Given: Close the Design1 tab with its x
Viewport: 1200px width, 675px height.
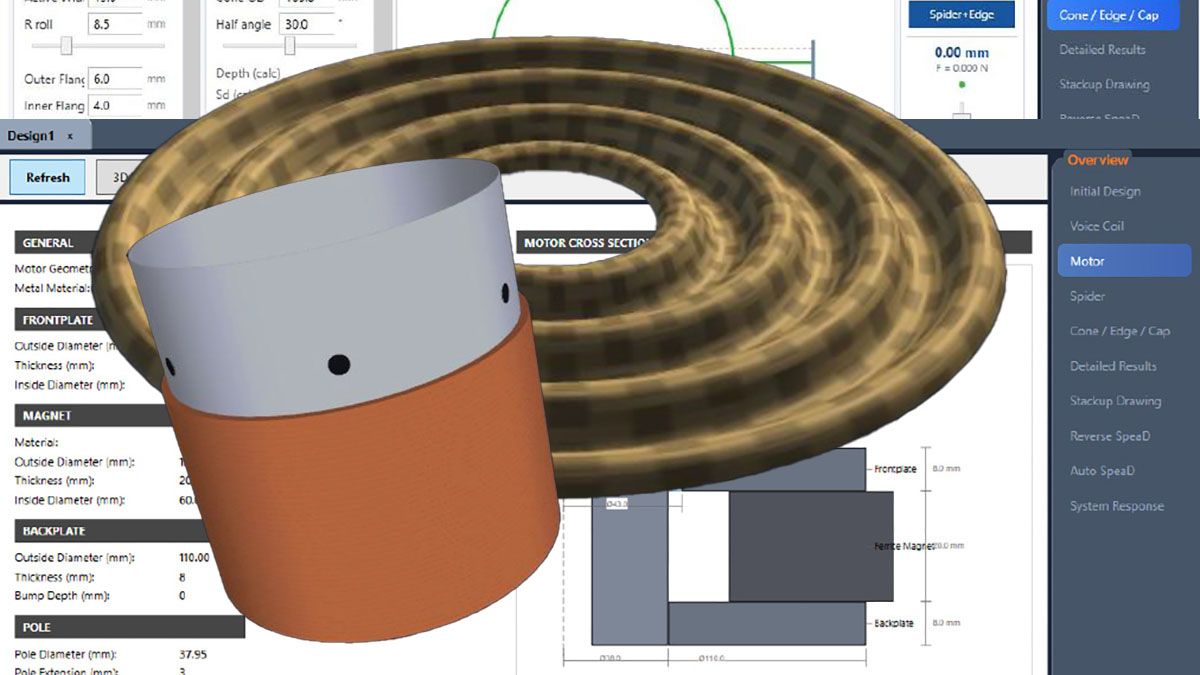Looking at the screenshot, I should pos(70,136).
